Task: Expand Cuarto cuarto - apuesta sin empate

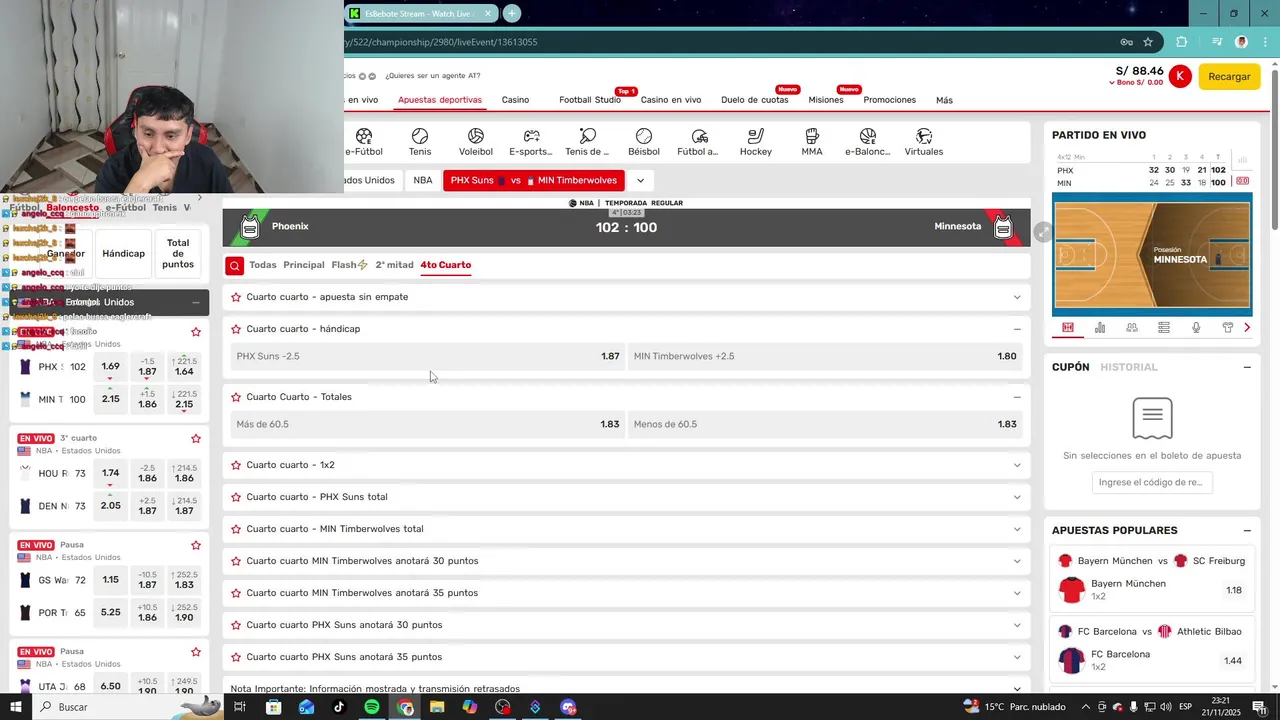Action: tap(1017, 297)
